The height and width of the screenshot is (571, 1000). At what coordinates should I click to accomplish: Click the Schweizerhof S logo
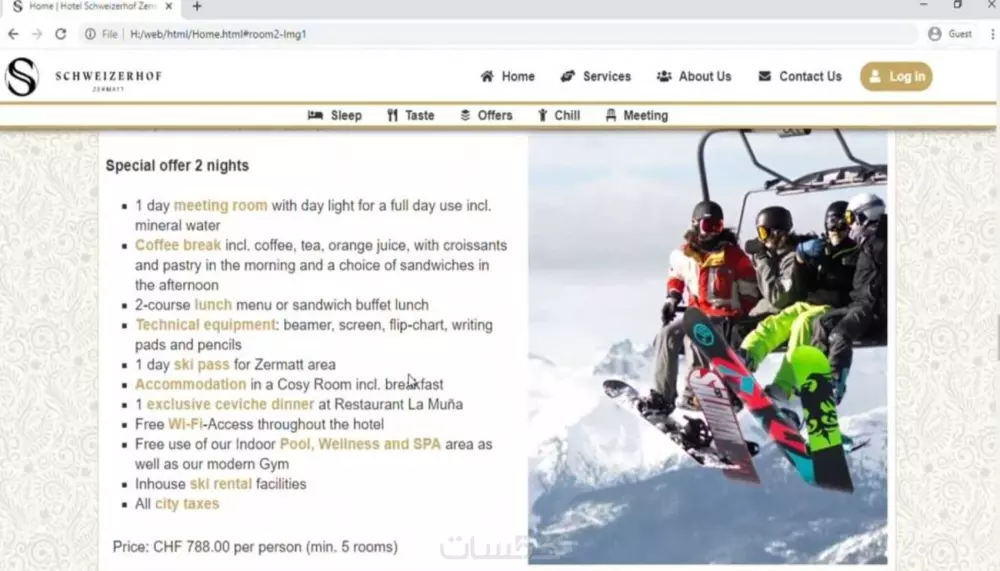[x=22, y=77]
